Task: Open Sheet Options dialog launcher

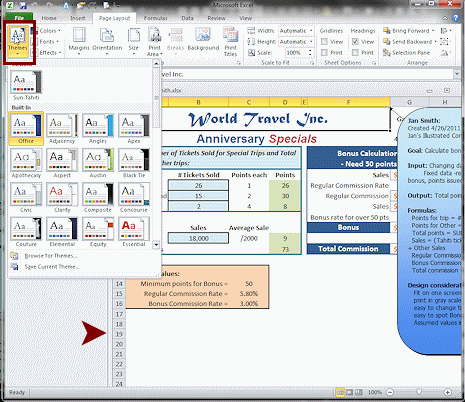Action: [x=374, y=63]
